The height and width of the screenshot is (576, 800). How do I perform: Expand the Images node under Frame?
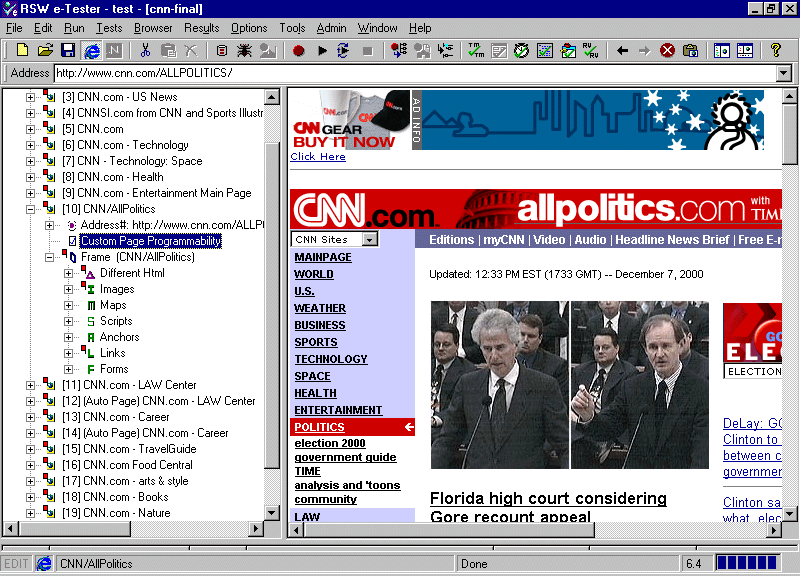point(68,289)
